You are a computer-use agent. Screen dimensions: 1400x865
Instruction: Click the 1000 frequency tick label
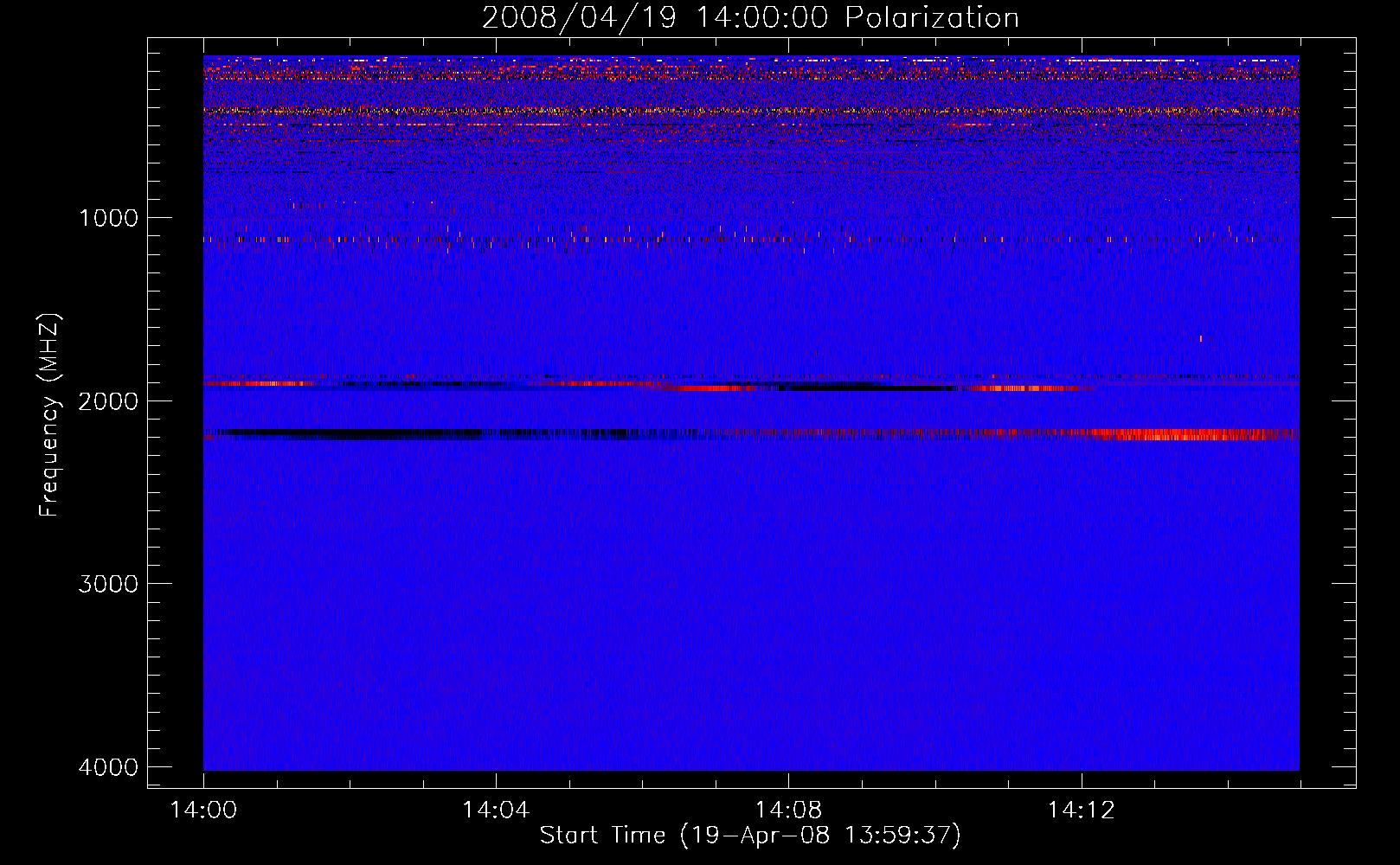pos(109,218)
